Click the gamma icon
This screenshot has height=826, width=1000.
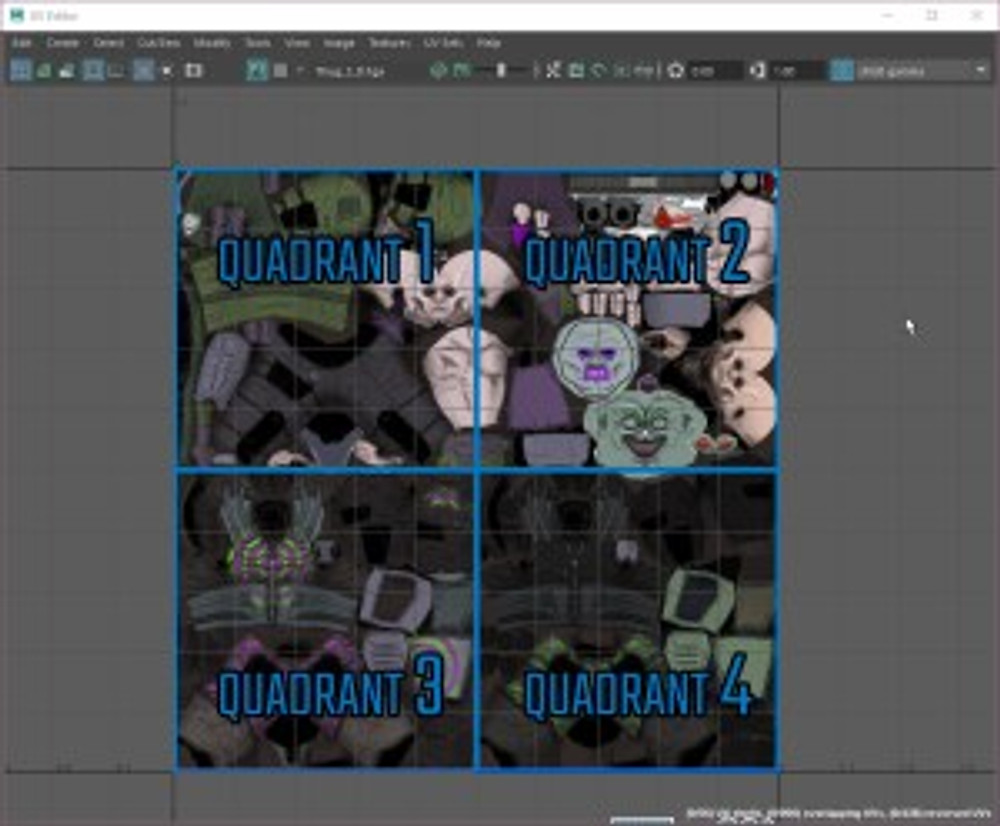[x=757, y=70]
